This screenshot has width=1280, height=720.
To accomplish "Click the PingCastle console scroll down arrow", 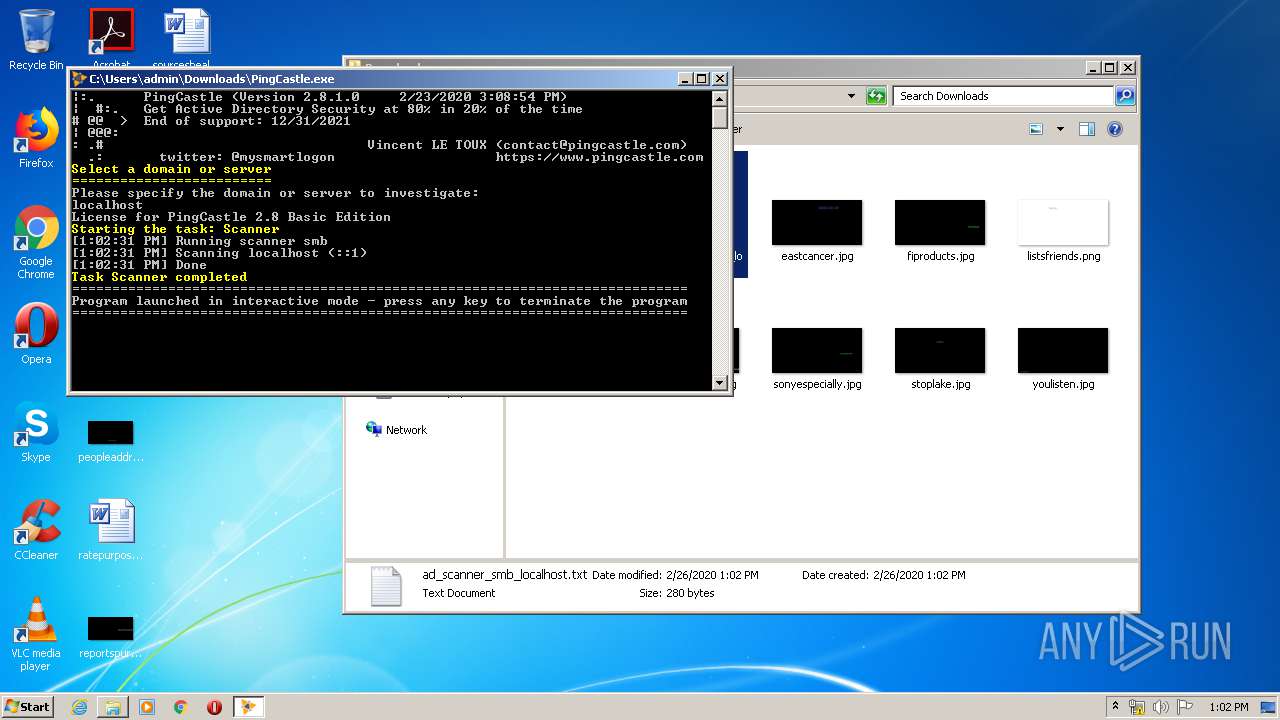I will (x=719, y=383).
